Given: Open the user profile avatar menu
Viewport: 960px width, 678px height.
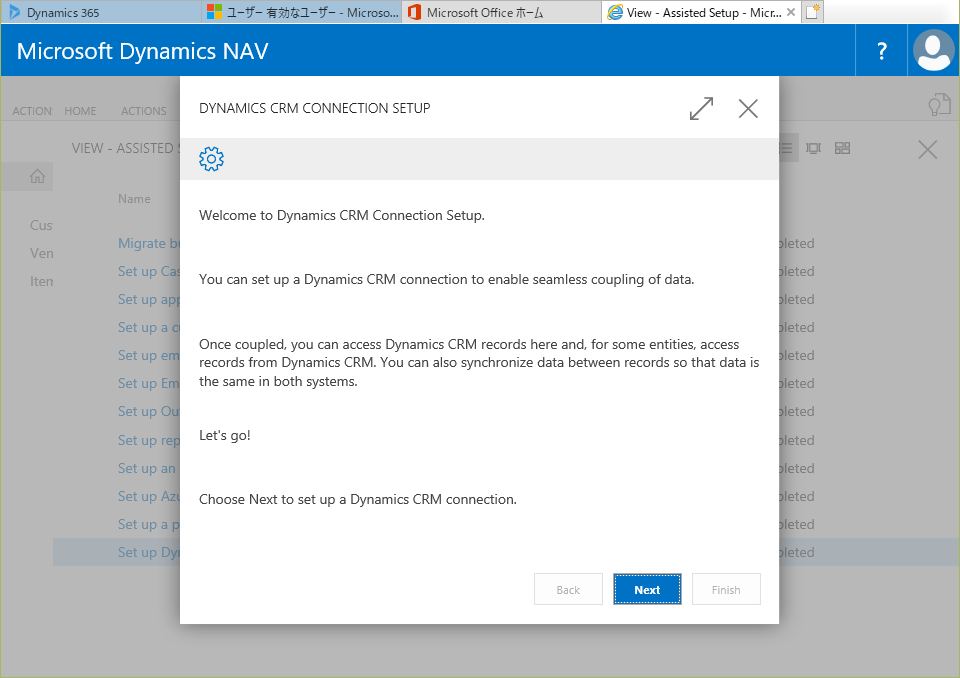Looking at the screenshot, I should pyautogui.click(x=934, y=51).
